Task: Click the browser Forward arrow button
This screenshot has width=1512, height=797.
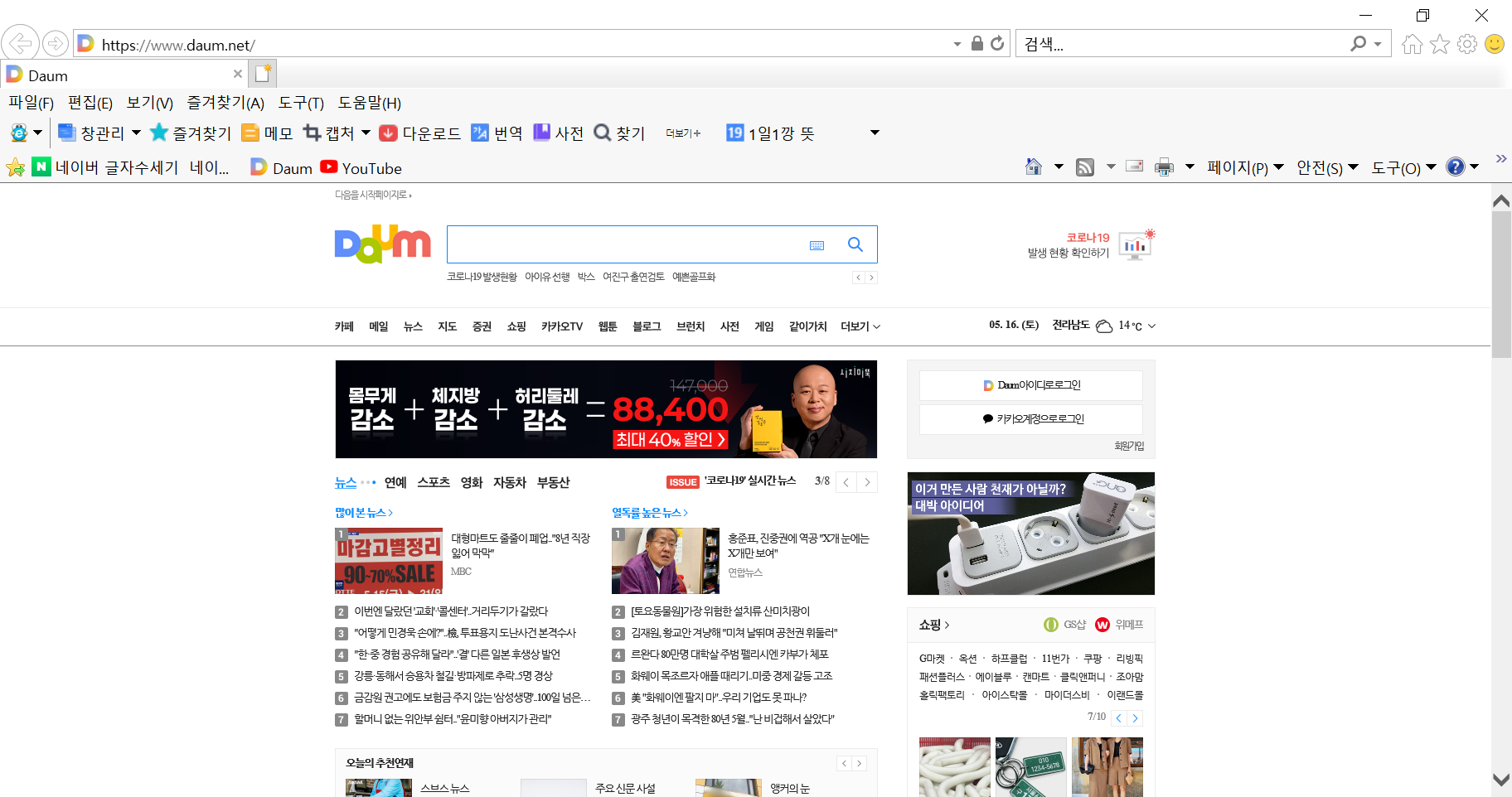Action: [56, 43]
